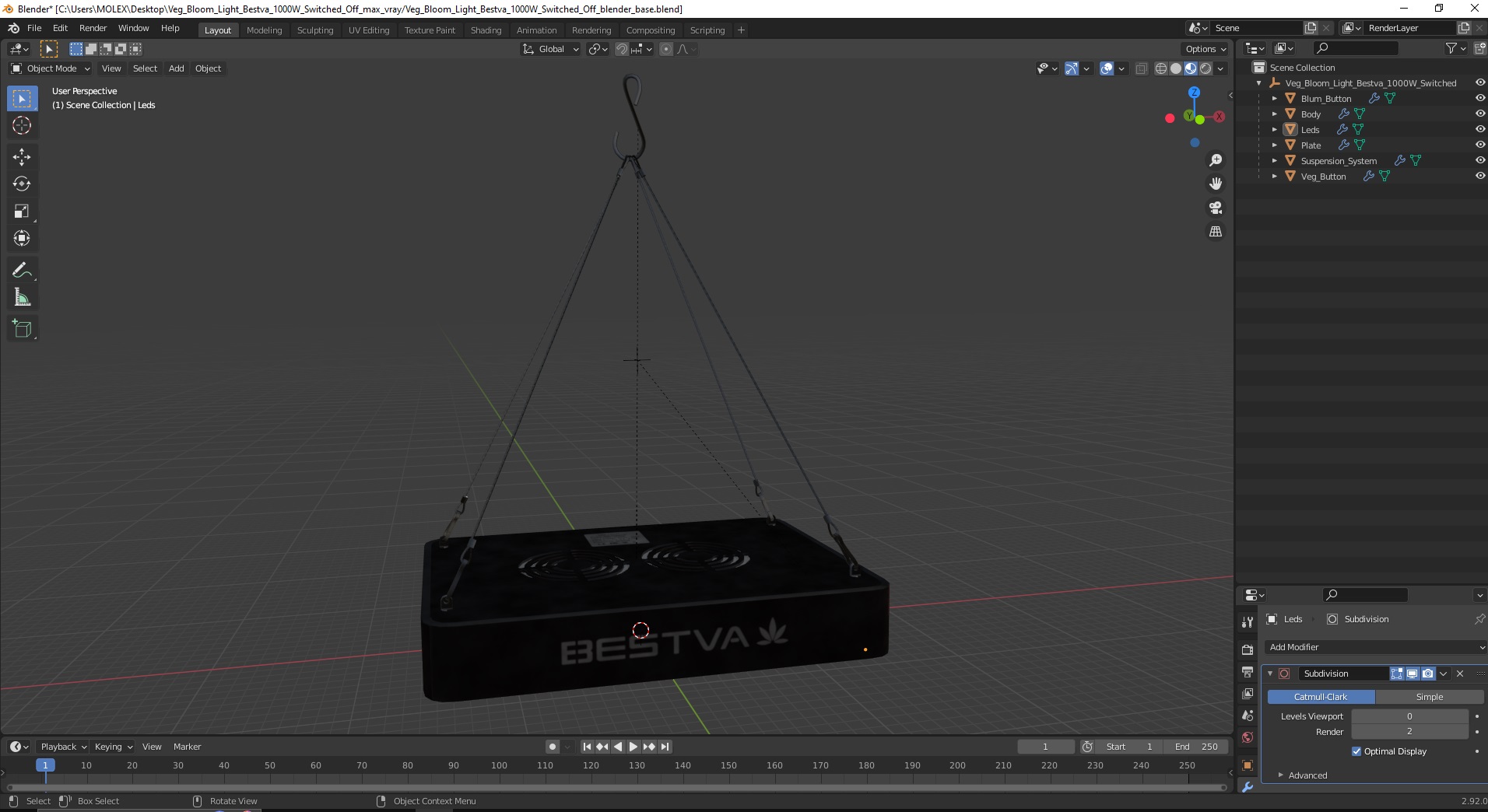The height and width of the screenshot is (812, 1488).
Task: Hide Veg_Button object in outliner
Action: 1480,177
